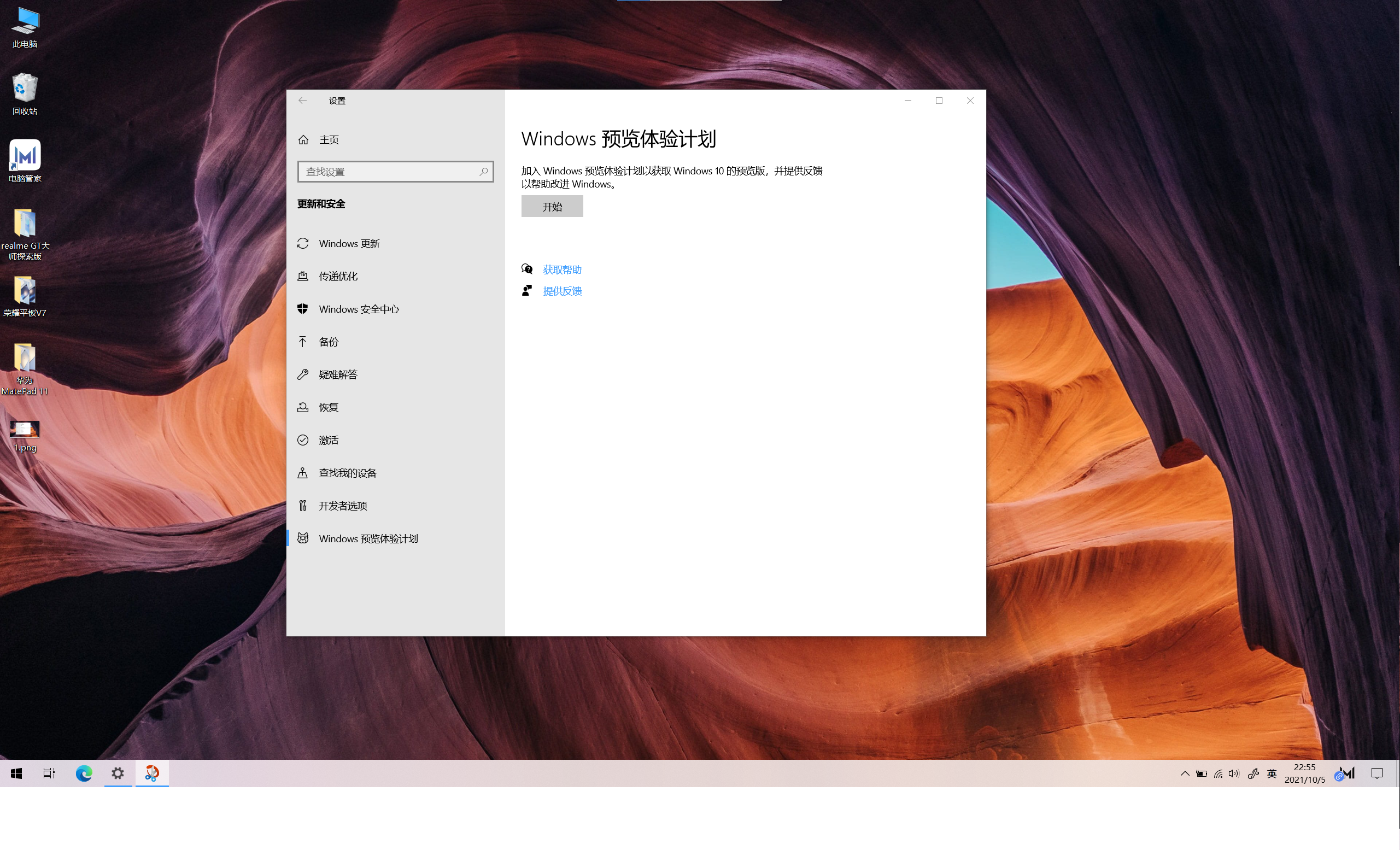Maximize the Settings window

(x=939, y=101)
